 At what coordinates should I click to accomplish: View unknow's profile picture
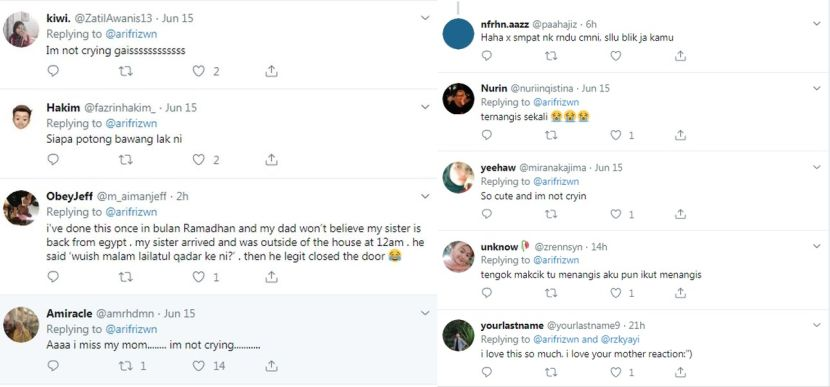click(458, 256)
